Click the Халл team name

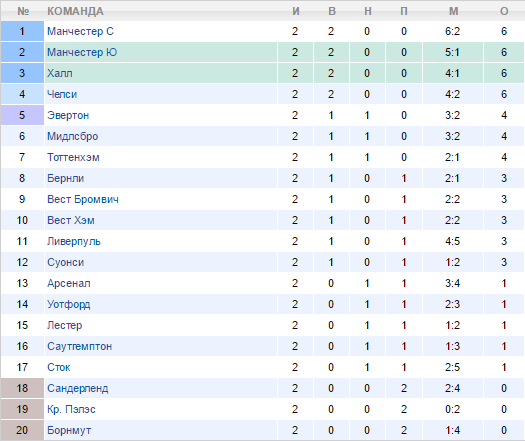point(60,73)
